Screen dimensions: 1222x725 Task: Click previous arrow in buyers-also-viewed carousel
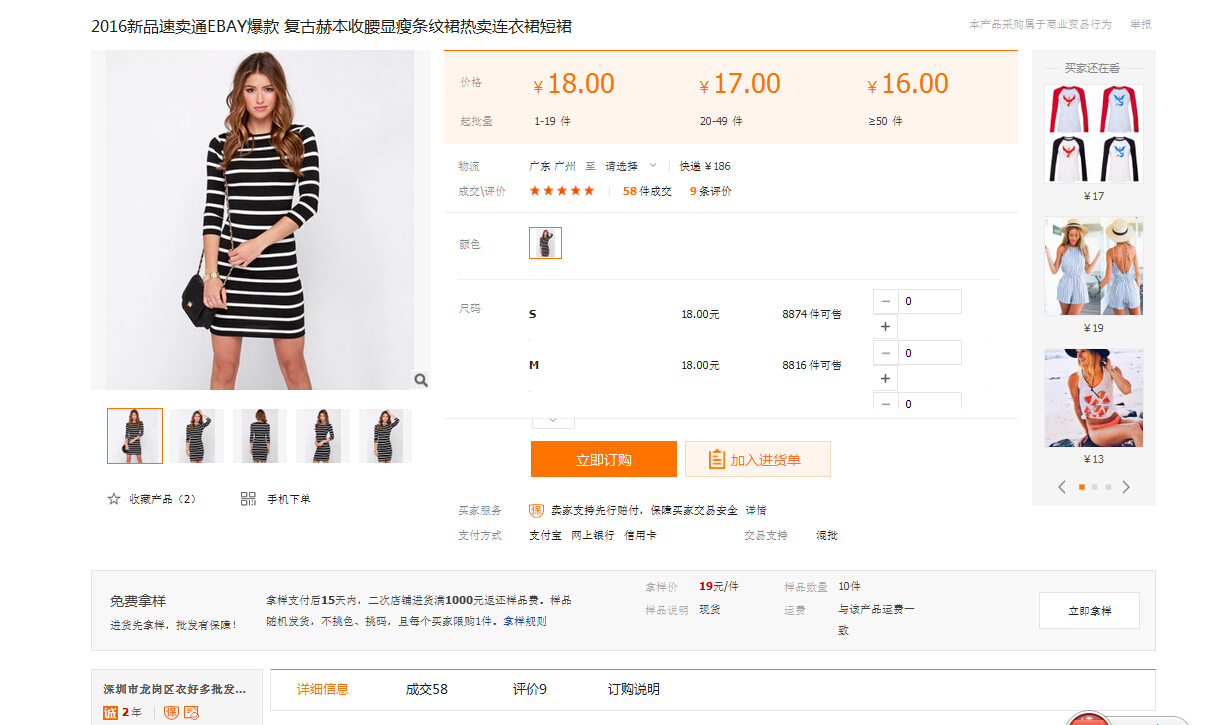[1062, 487]
